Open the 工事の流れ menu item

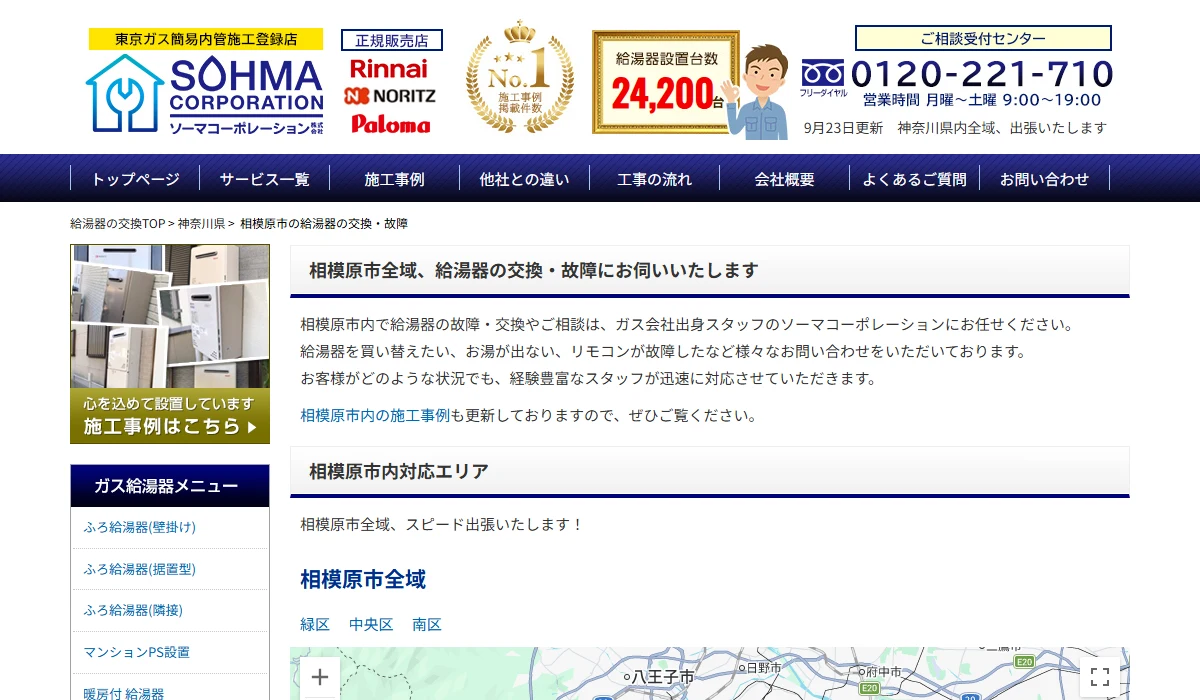tap(655, 179)
